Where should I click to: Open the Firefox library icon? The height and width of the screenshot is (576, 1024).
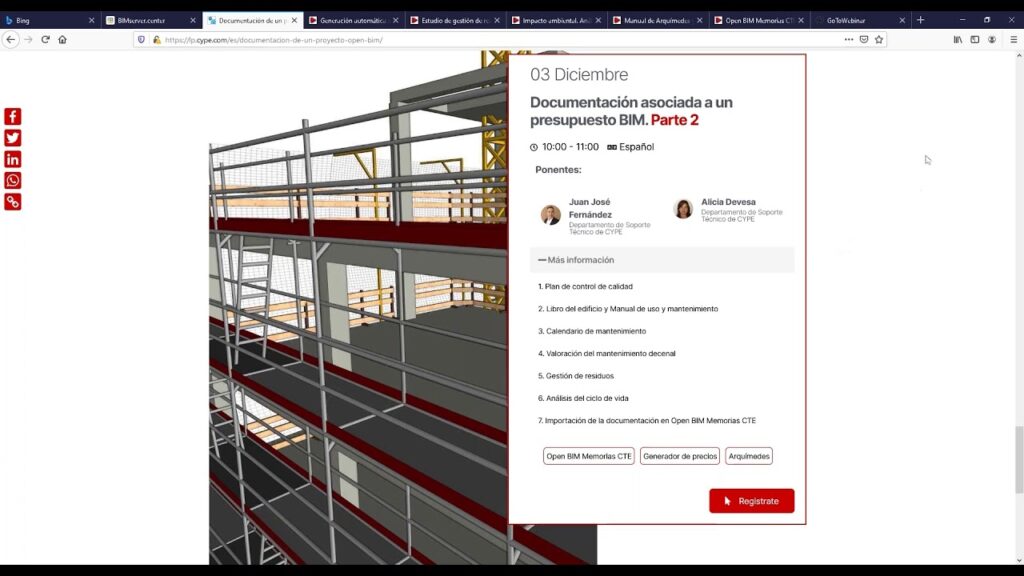pyautogui.click(x=957, y=40)
